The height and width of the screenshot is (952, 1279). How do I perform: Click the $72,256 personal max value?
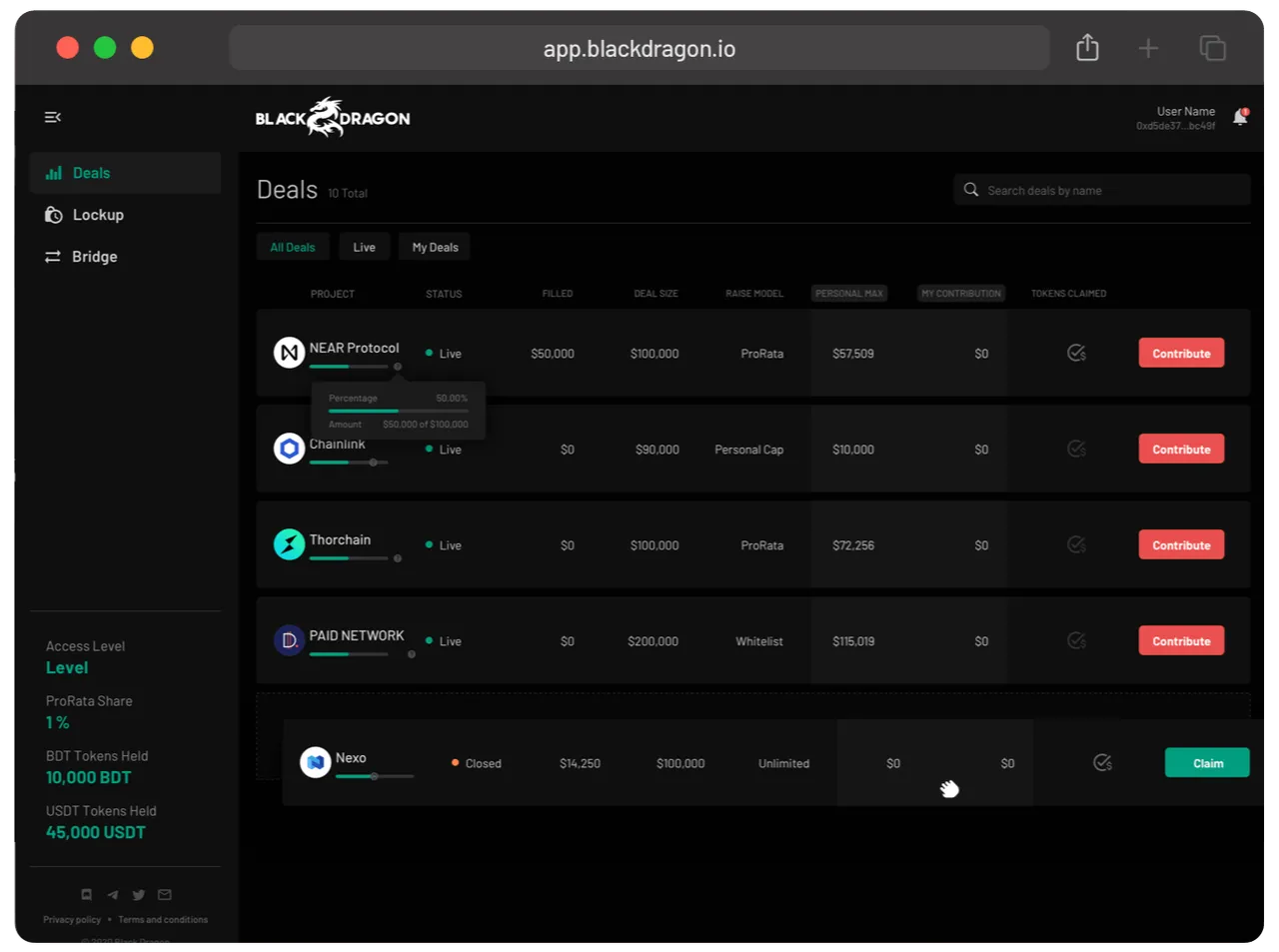click(x=853, y=545)
